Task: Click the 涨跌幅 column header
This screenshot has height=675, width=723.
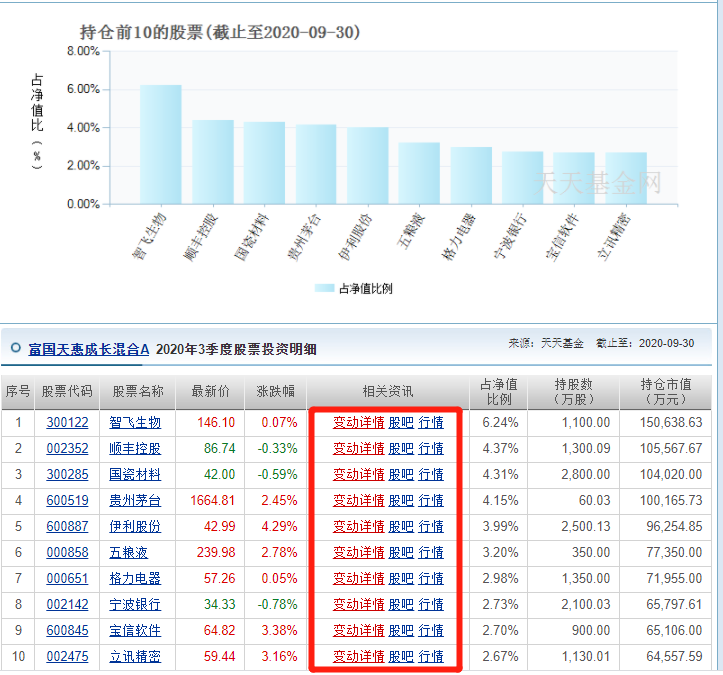Action: coord(276,391)
